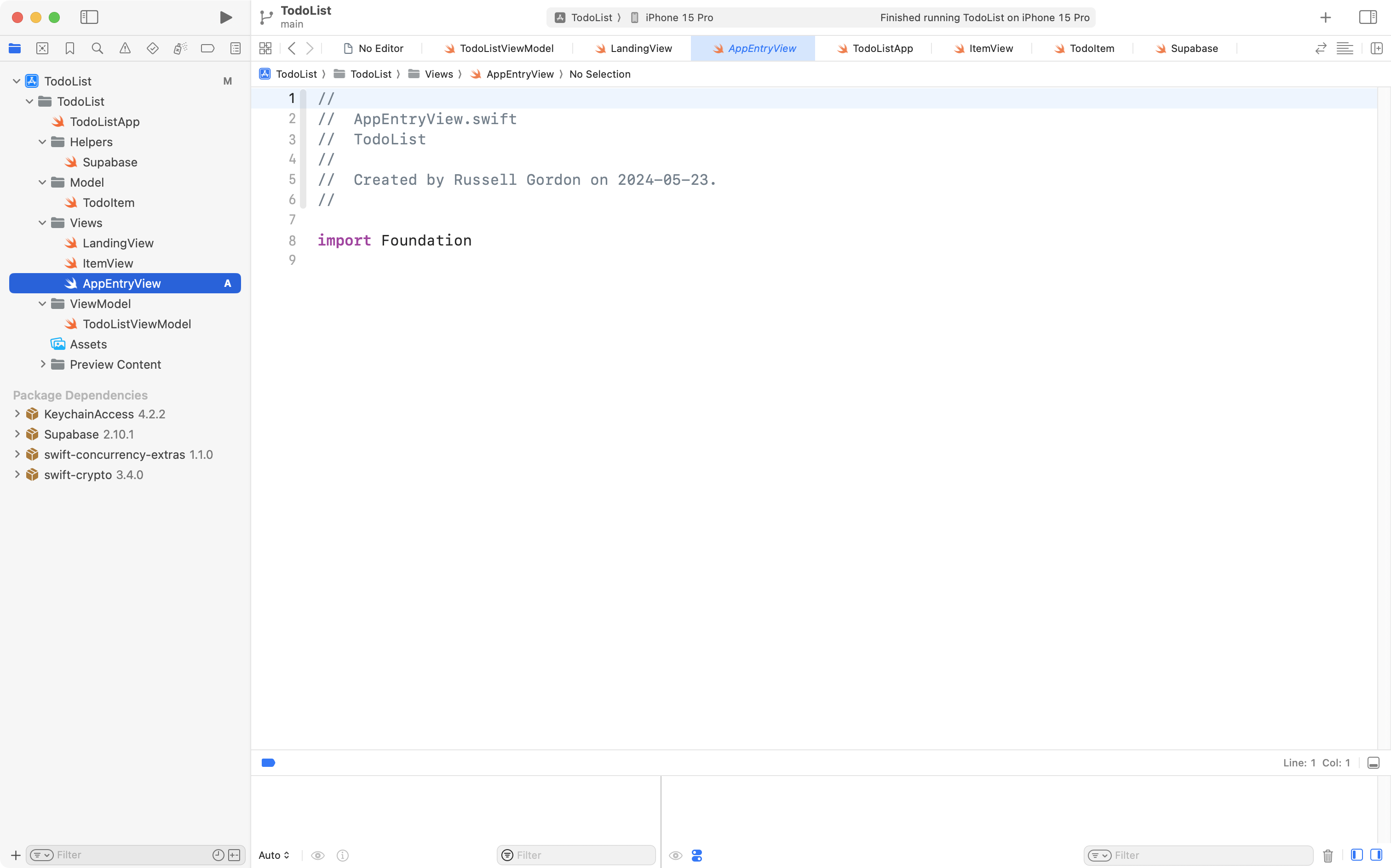Open the Report navigator
This screenshot has width=1391, height=868.
(236, 48)
